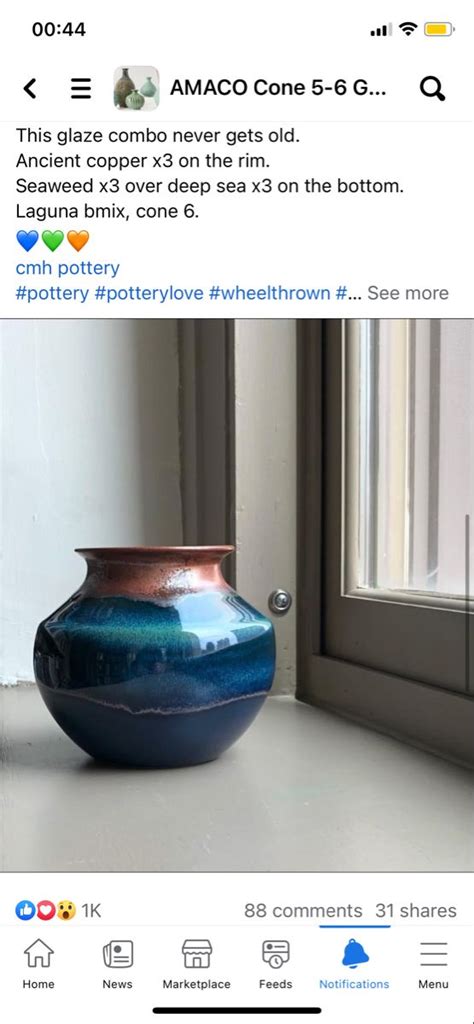Open the Marketplace tab
Screen dimensions: 474x1024
coord(197,965)
